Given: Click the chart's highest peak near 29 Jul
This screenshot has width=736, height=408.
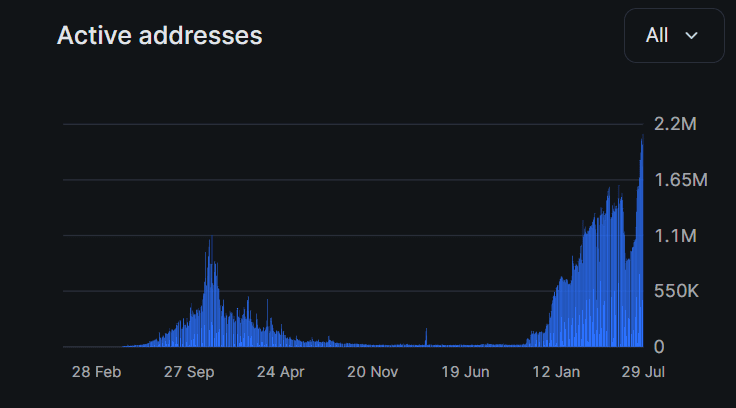Looking at the screenshot, I should coord(642,137).
